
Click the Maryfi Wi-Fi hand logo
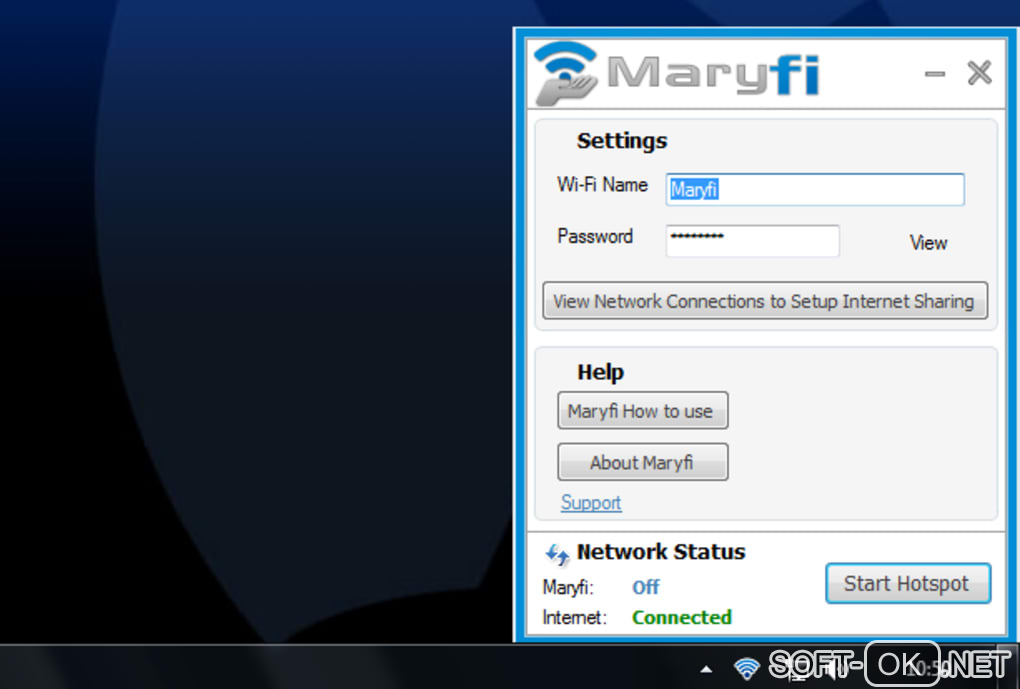(565, 73)
